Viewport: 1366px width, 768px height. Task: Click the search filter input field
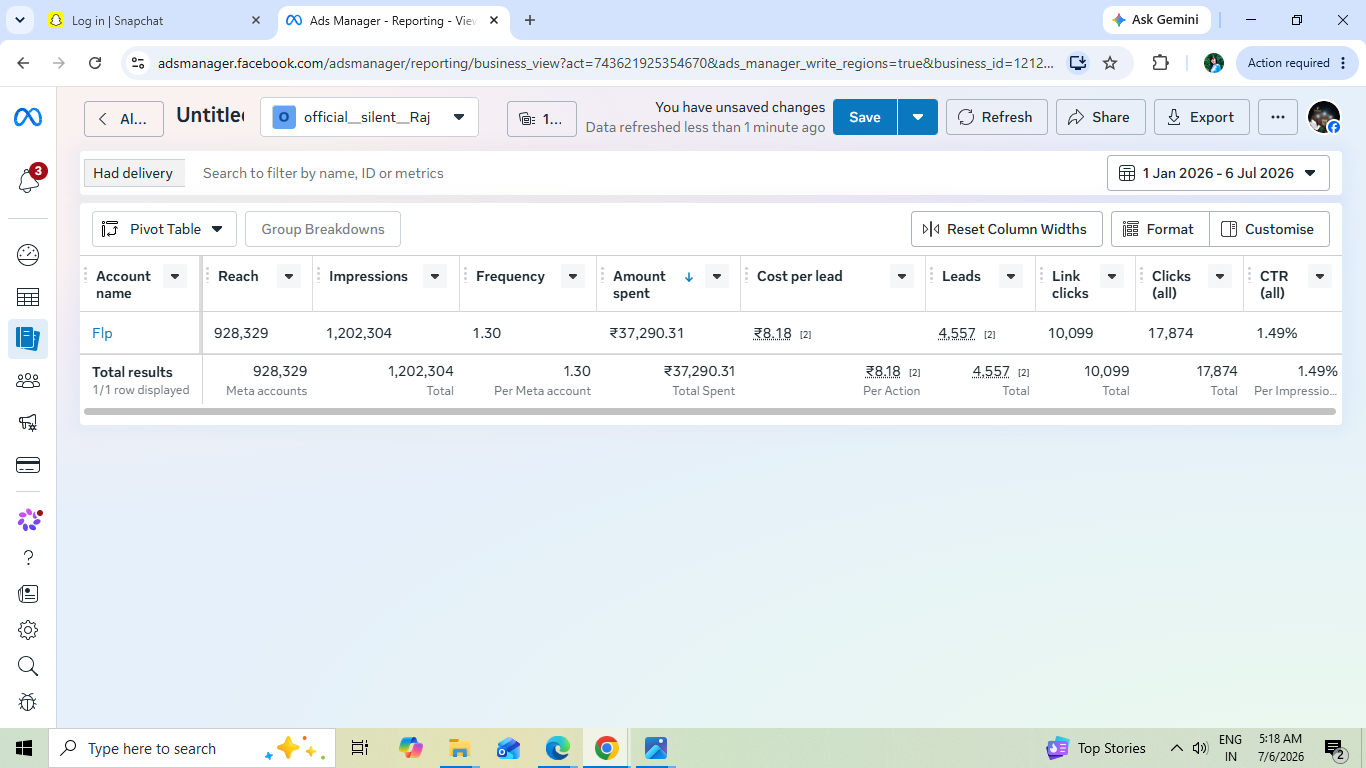[645, 173]
